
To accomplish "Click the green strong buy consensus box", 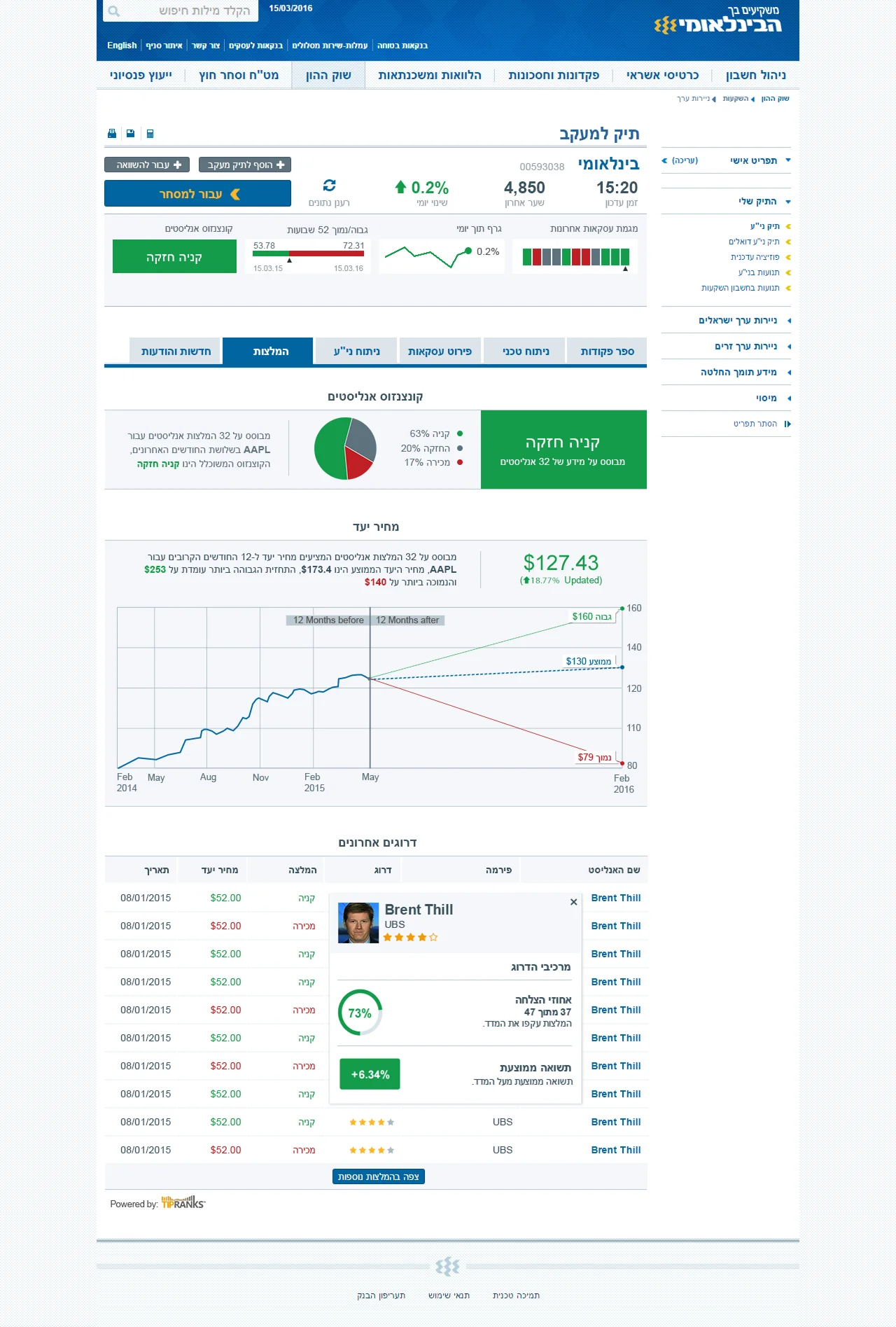I will [x=563, y=450].
